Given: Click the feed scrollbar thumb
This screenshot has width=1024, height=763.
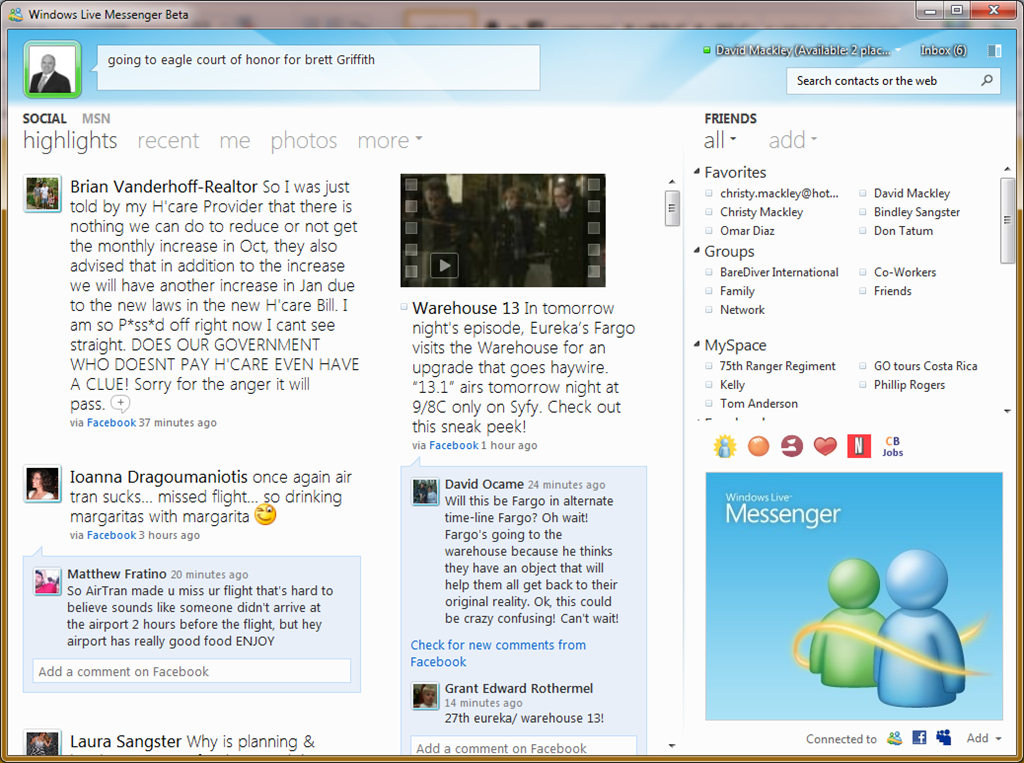Looking at the screenshot, I should point(672,208).
